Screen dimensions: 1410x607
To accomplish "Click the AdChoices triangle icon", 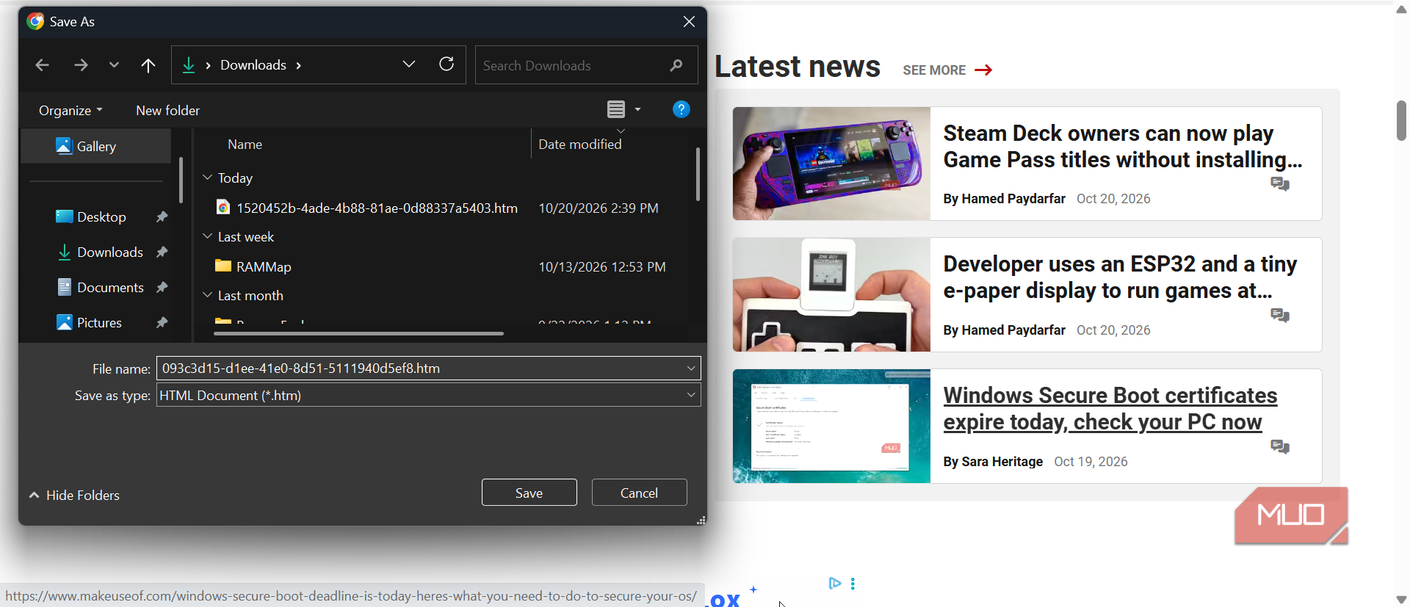I will coord(834,583).
